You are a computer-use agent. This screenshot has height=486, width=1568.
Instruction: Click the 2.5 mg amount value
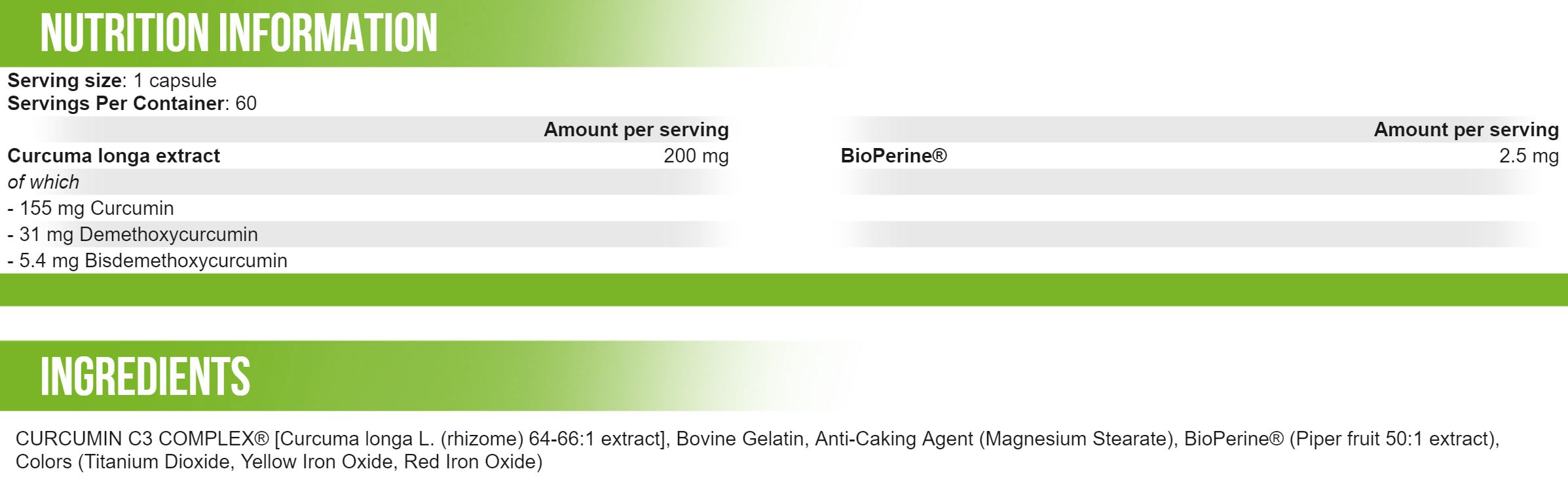click(1529, 156)
